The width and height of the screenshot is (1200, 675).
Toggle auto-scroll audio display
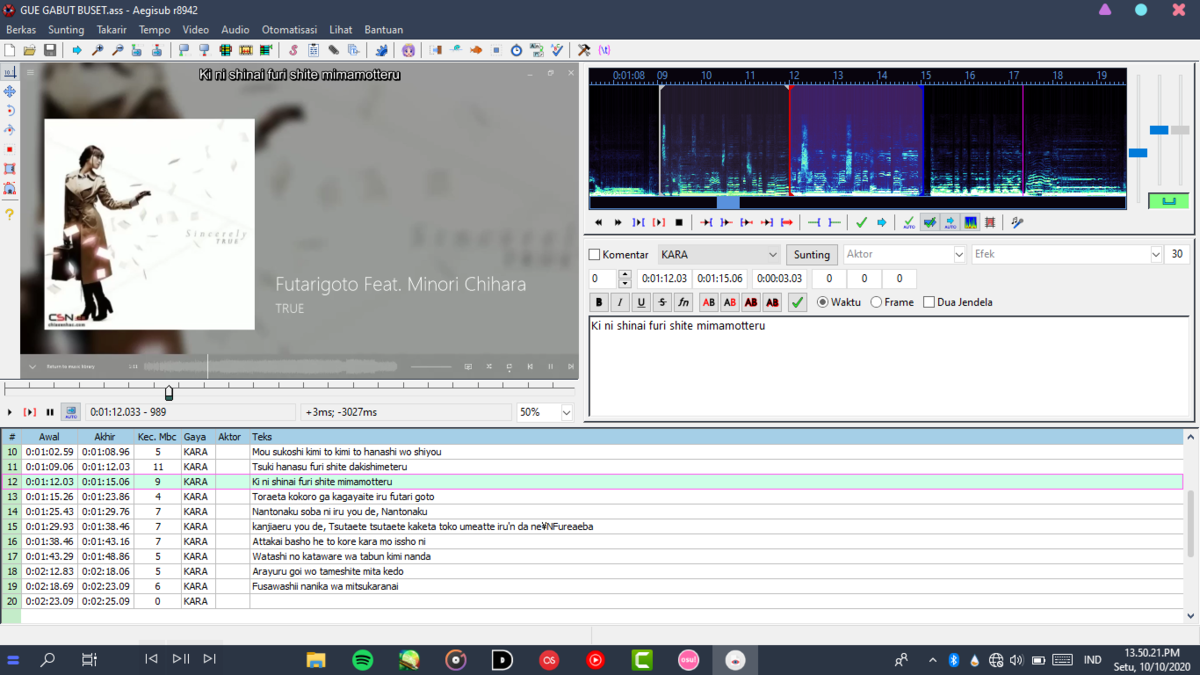(950, 222)
